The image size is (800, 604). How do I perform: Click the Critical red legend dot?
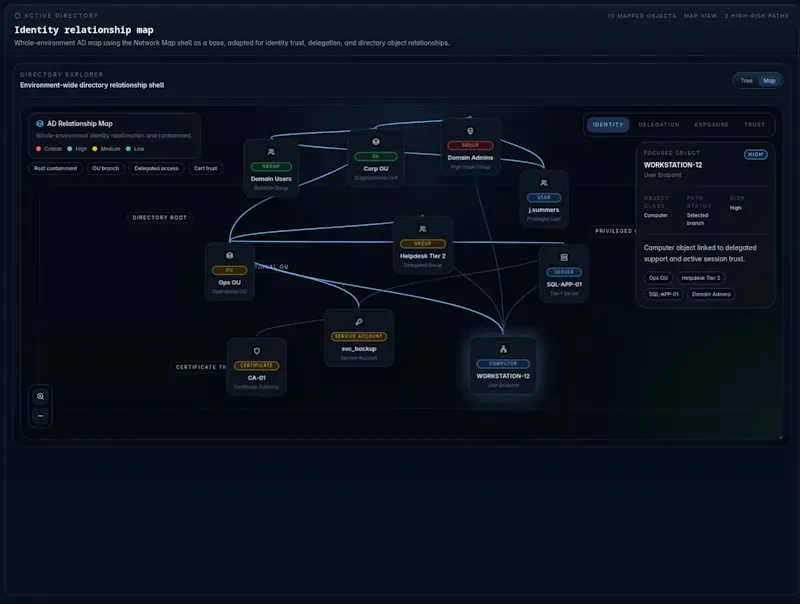point(38,149)
